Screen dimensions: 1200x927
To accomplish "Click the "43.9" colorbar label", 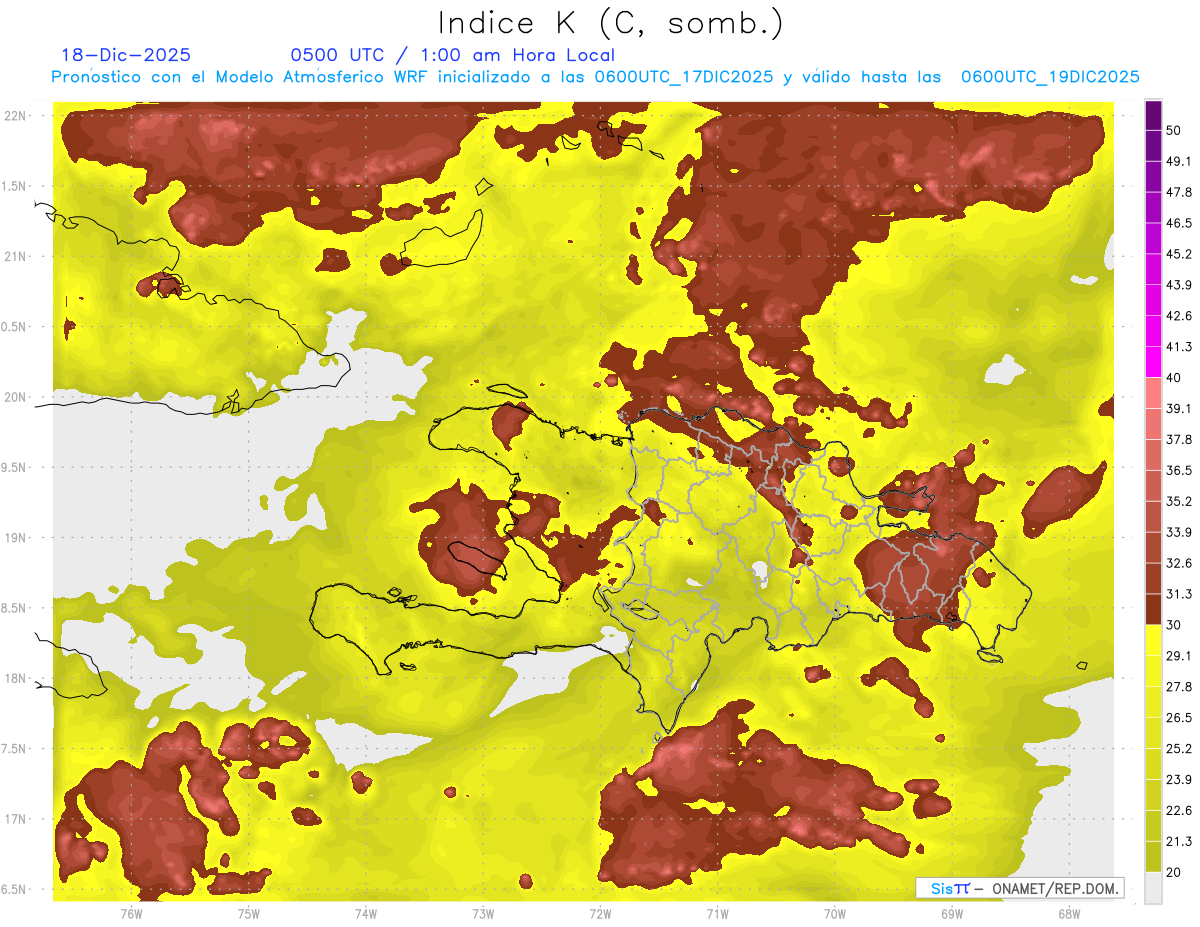I will click(1179, 285).
